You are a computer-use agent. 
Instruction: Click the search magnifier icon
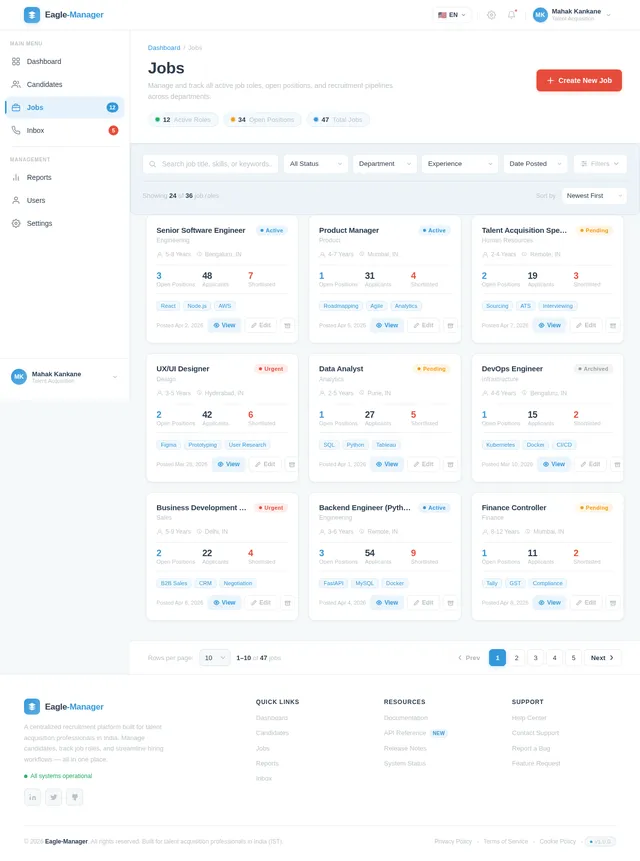tap(153, 164)
